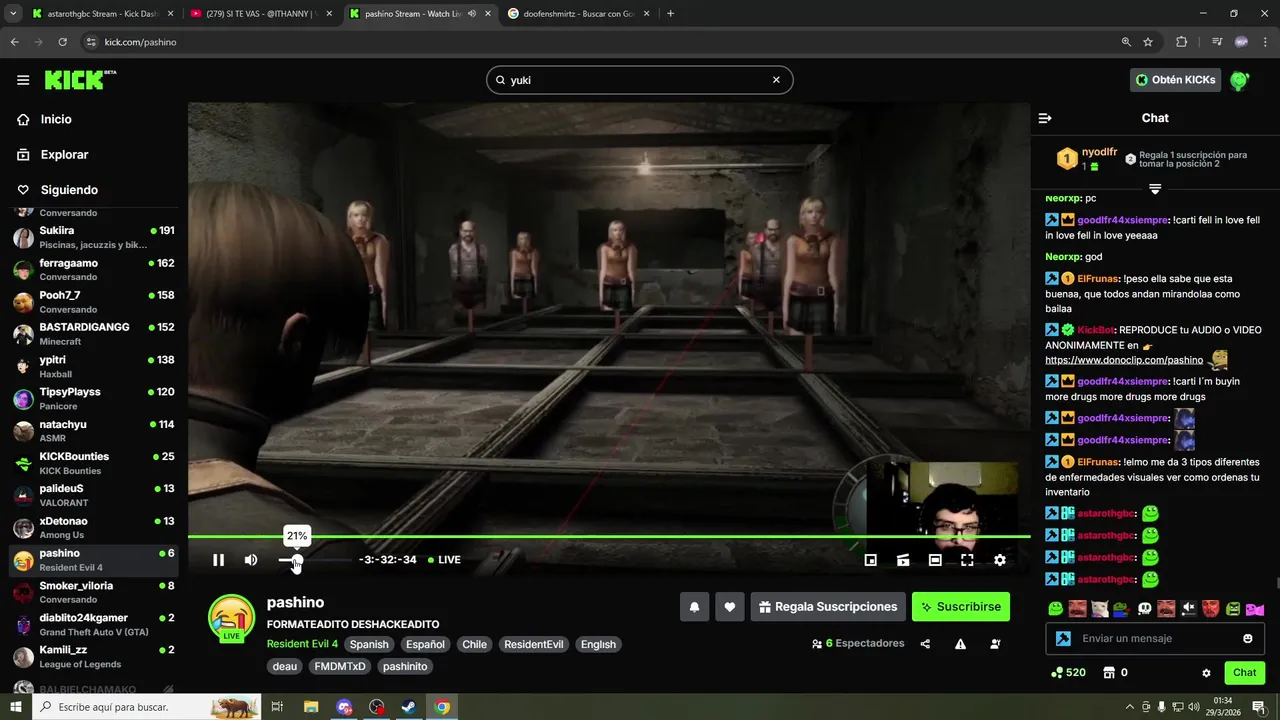This screenshot has width=1280, height=720.
Task: Mute the stream volume icon
Action: pyautogui.click(x=251, y=560)
